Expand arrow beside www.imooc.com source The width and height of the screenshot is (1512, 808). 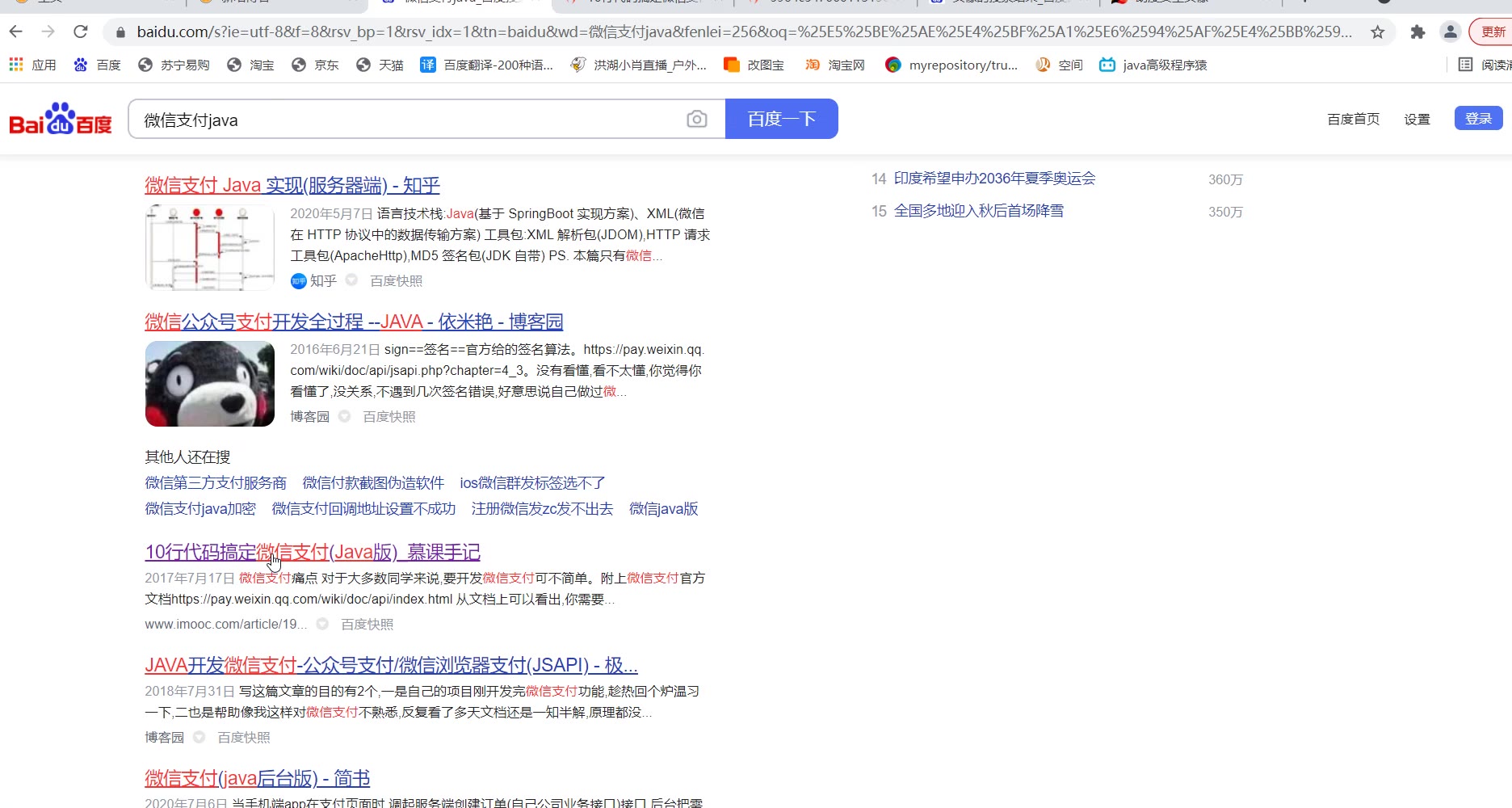click(322, 624)
